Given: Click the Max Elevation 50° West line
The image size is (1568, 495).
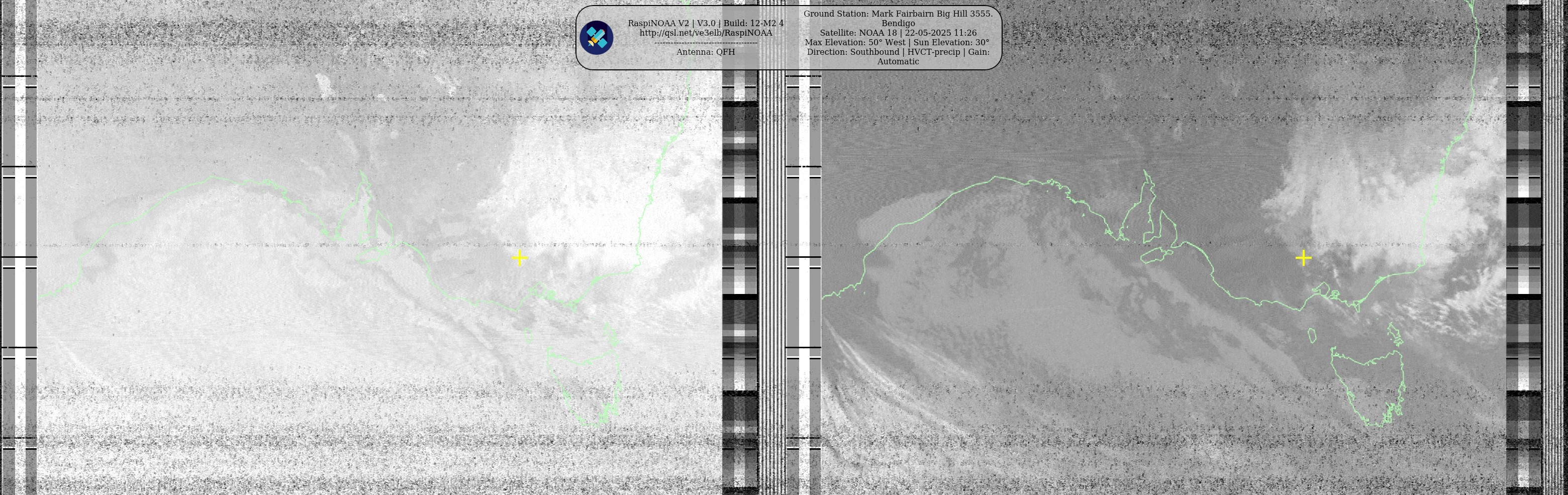Looking at the screenshot, I should (x=897, y=43).
